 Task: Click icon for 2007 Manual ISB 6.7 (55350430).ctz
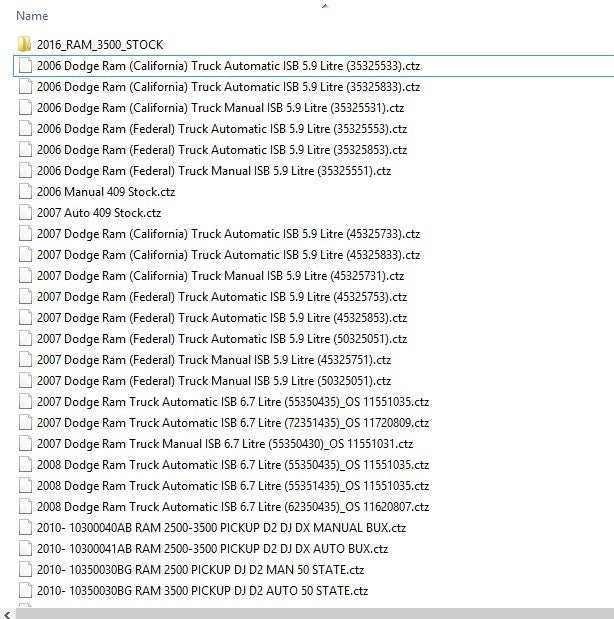pyautogui.click(x=25, y=443)
